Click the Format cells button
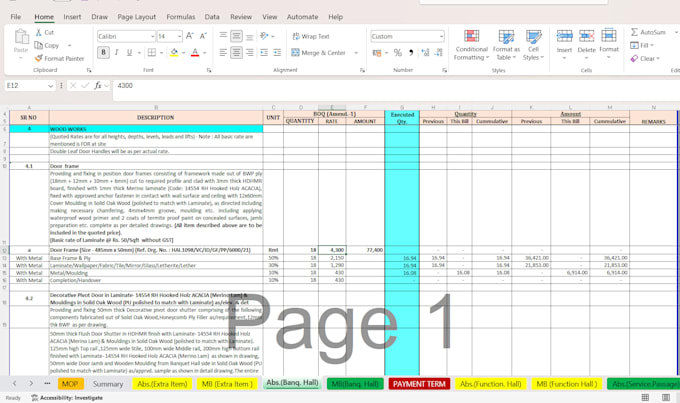680x403 pixels. click(609, 45)
